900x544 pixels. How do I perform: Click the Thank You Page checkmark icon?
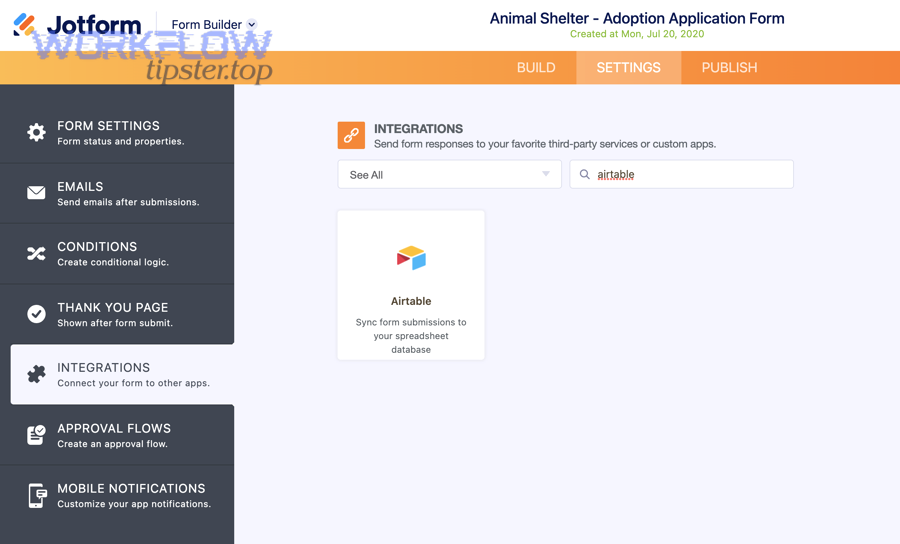(x=36, y=314)
